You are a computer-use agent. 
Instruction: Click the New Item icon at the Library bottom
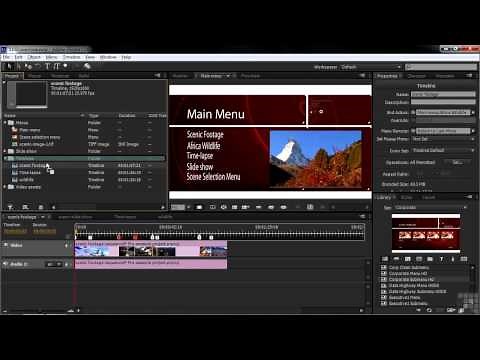[451, 310]
